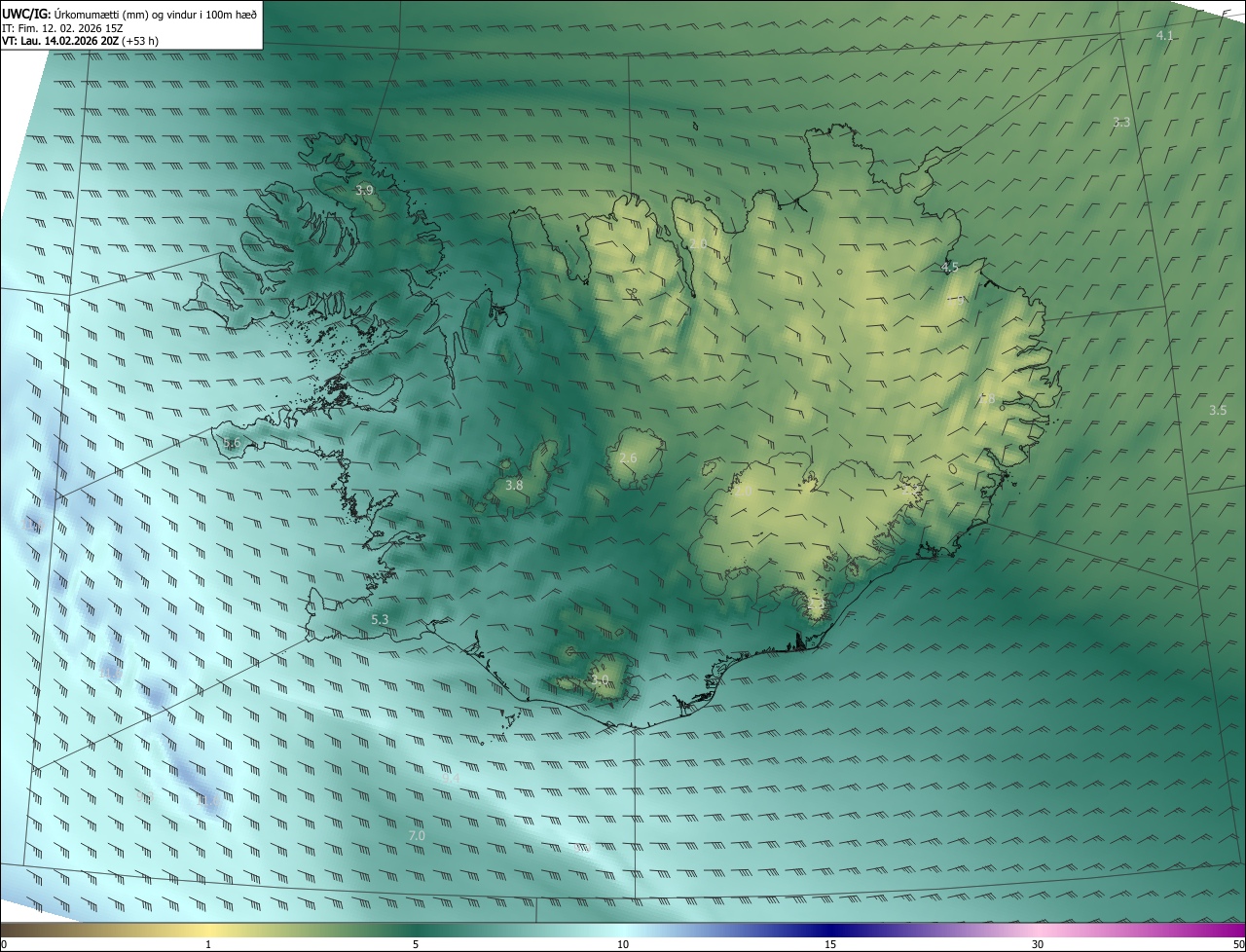Screen dimensions: 1246x952
Task: Click the colour scale label 5
Action: point(416,944)
